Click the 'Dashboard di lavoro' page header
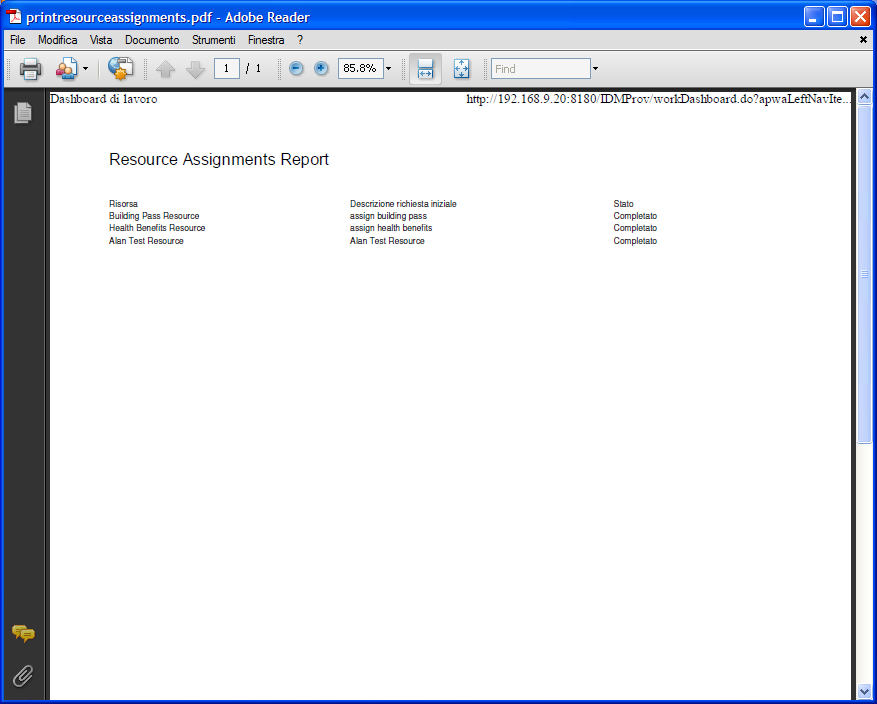 pos(103,99)
